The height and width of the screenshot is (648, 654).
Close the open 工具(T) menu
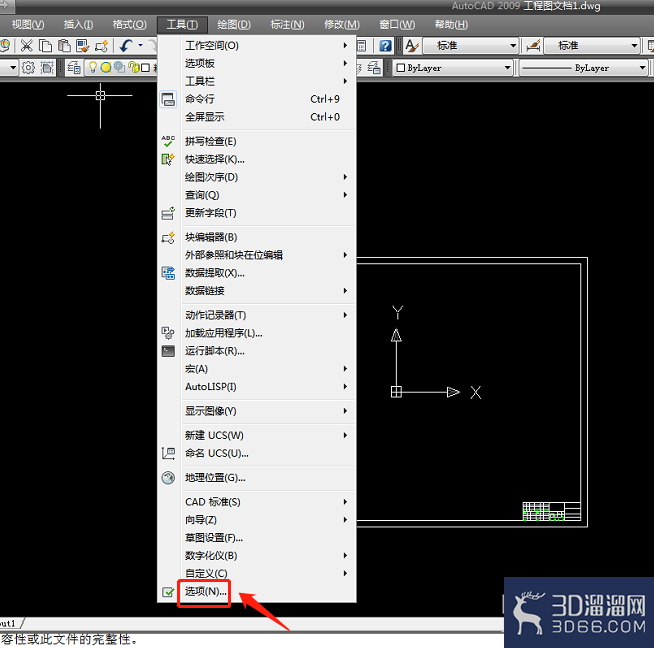(182, 25)
